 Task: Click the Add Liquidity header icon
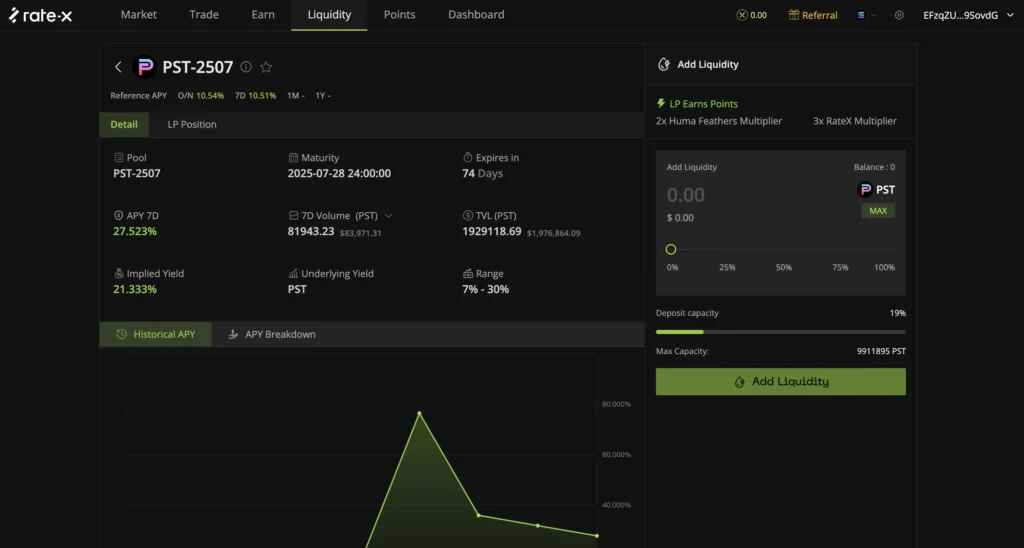tap(664, 64)
